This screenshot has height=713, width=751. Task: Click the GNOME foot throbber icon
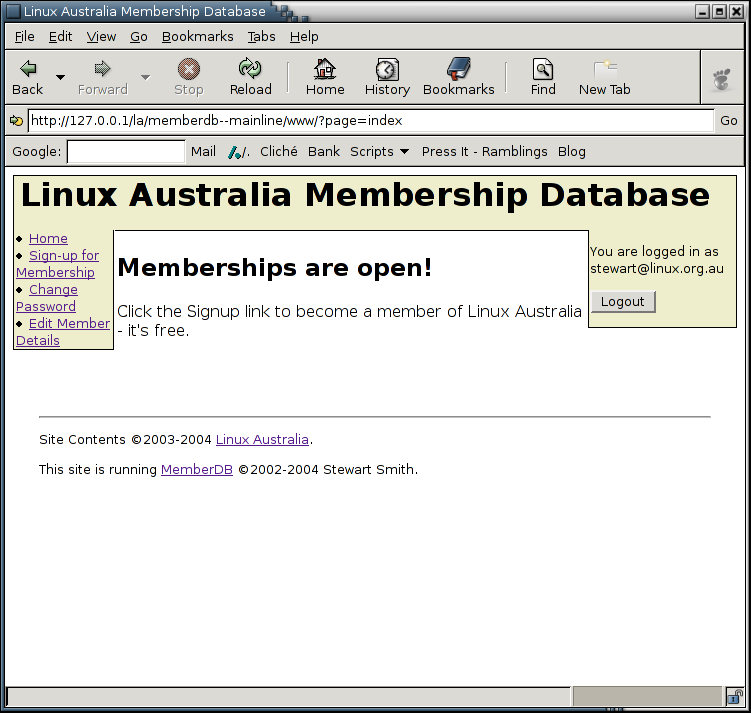[x=721, y=79]
